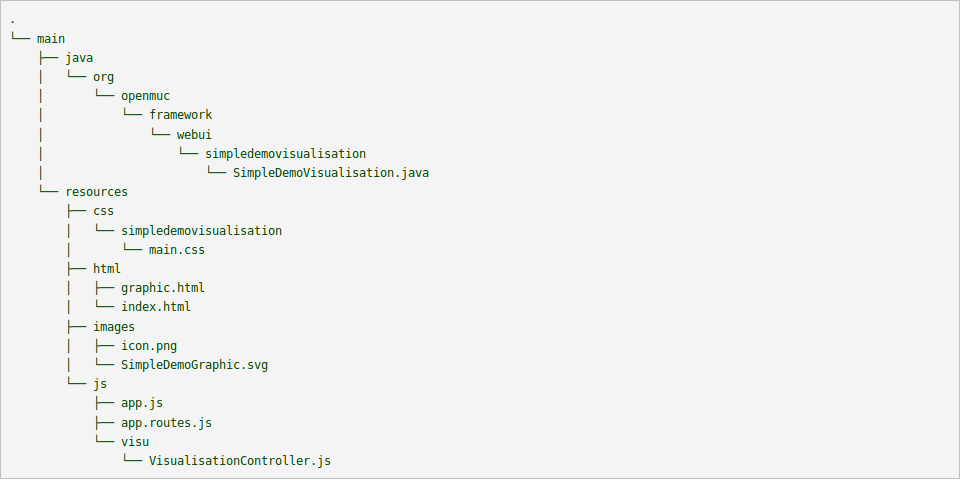Open SimpleDemoGraphic.svg entry
This screenshot has height=480, width=960.
(x=194, y=365)
